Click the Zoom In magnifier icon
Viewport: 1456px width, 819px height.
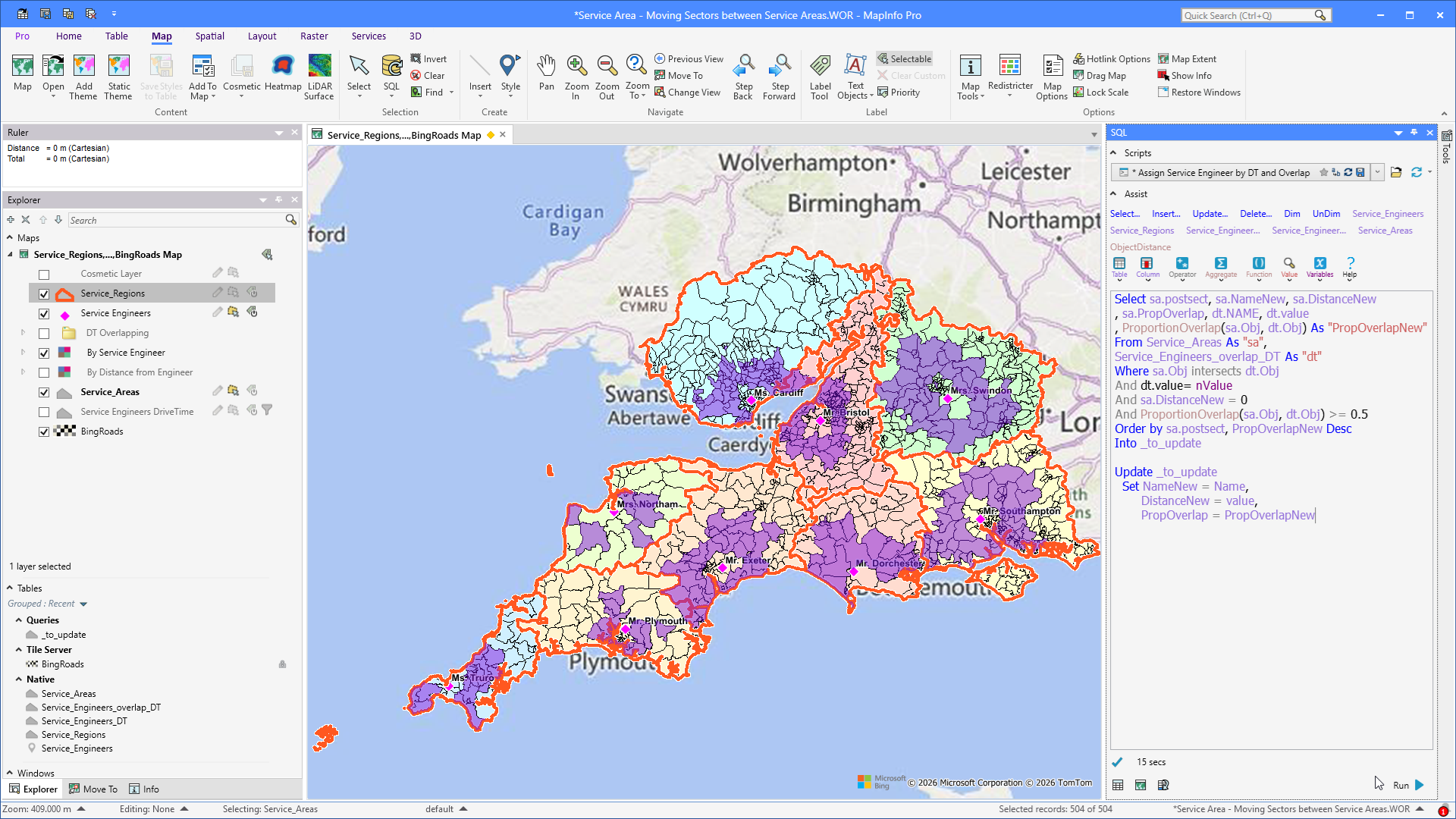pyautogui.click(x=576, y=67)
